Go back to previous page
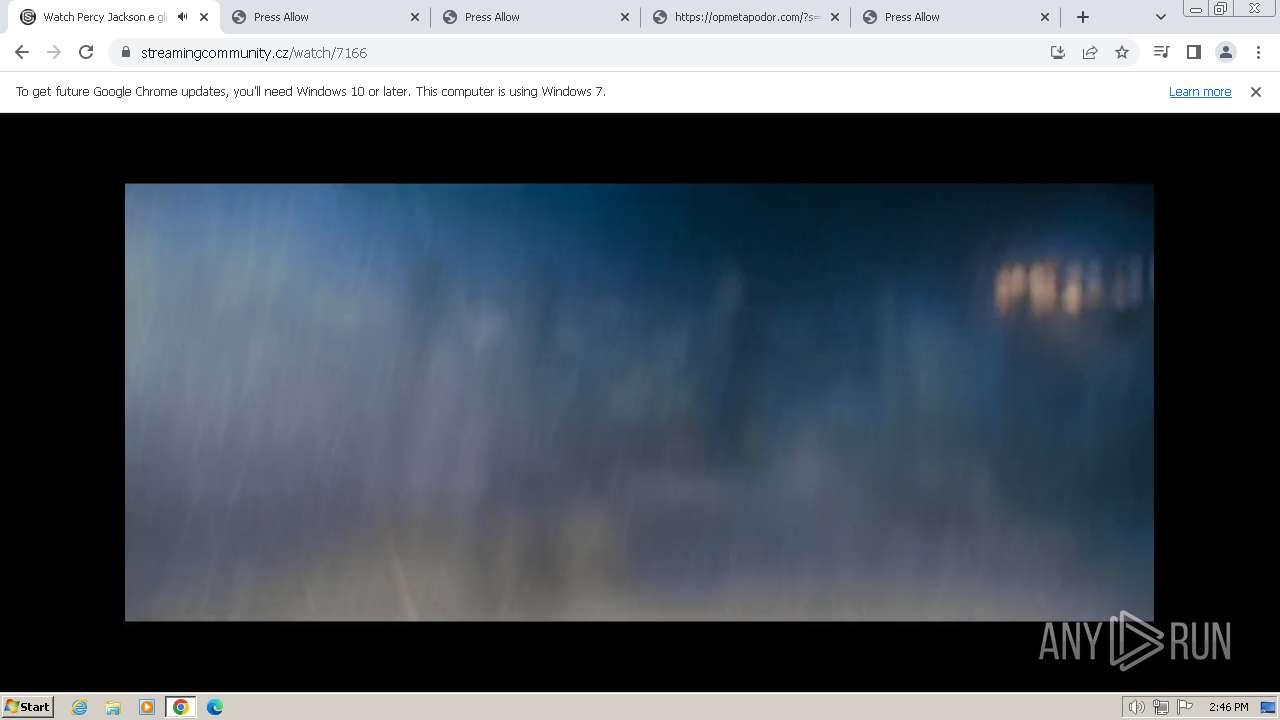 click(22, 52)
